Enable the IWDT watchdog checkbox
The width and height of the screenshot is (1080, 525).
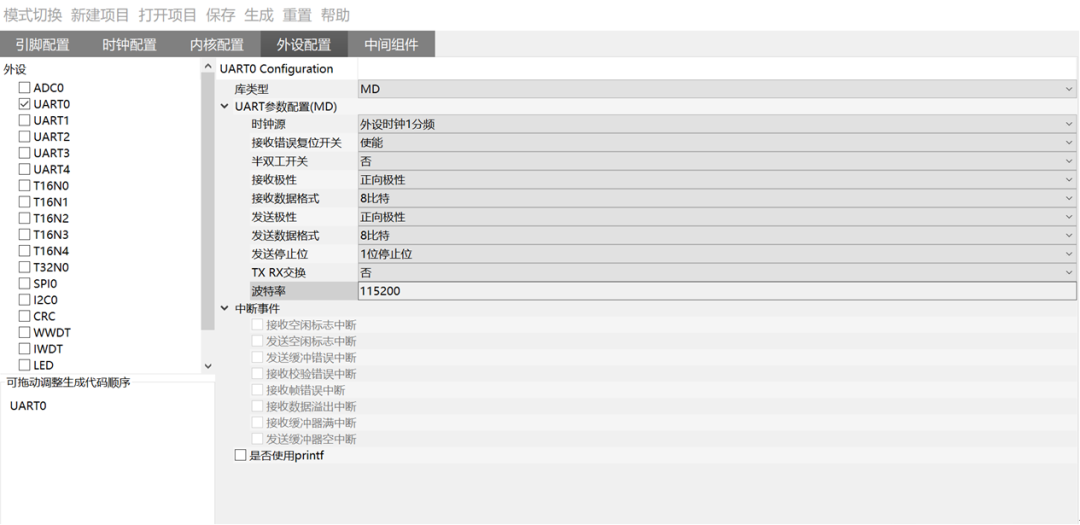coord(24,349)
